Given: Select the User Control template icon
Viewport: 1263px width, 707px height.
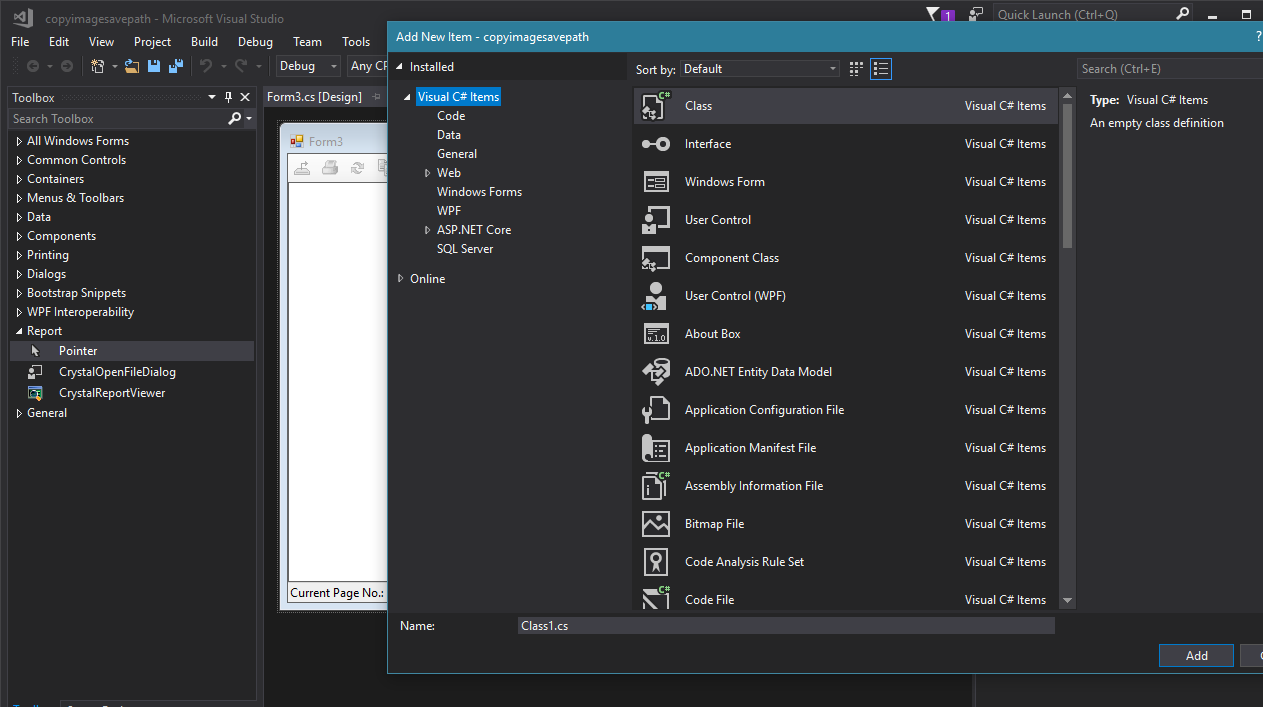Looking at the screenshot, I should pyautogui.click(x=655, y=220).
